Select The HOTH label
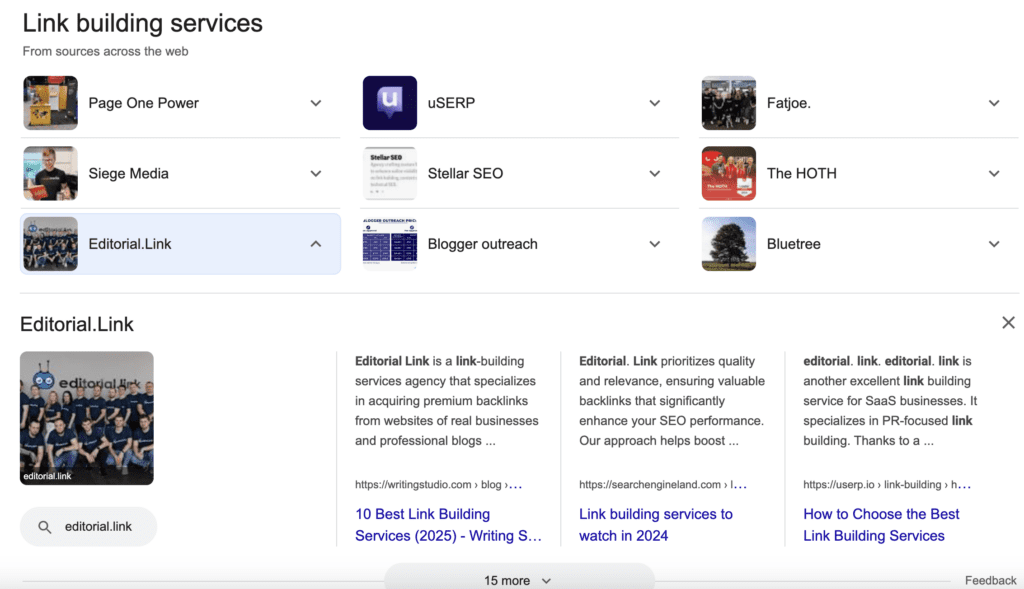 click(802, 174)
